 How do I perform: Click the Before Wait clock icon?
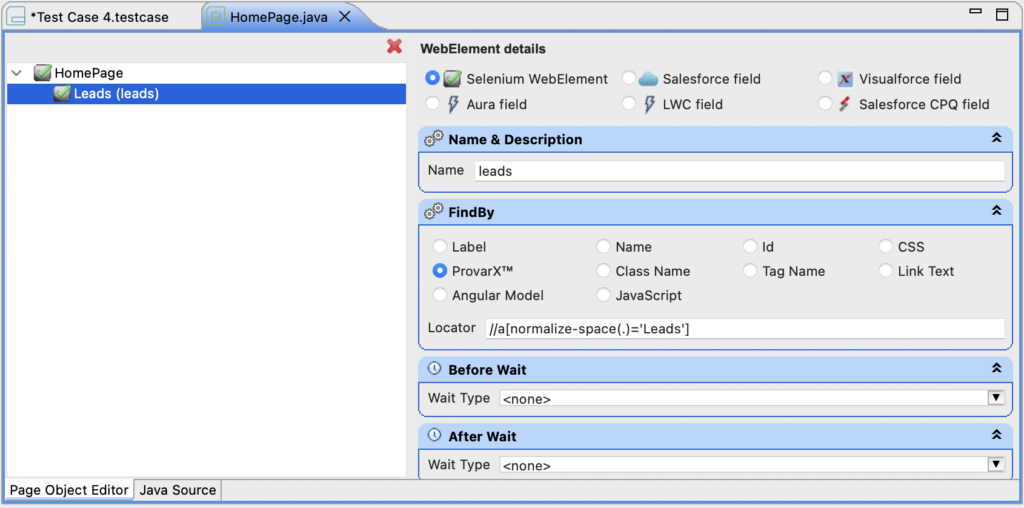tap(434, 368)
